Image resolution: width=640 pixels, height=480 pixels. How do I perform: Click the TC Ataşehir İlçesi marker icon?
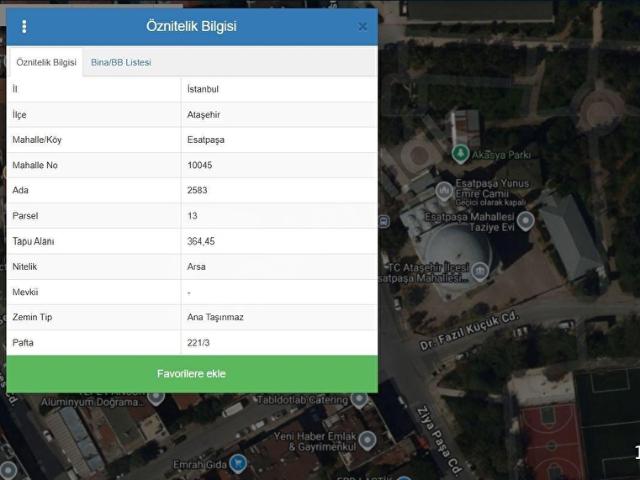480,271
